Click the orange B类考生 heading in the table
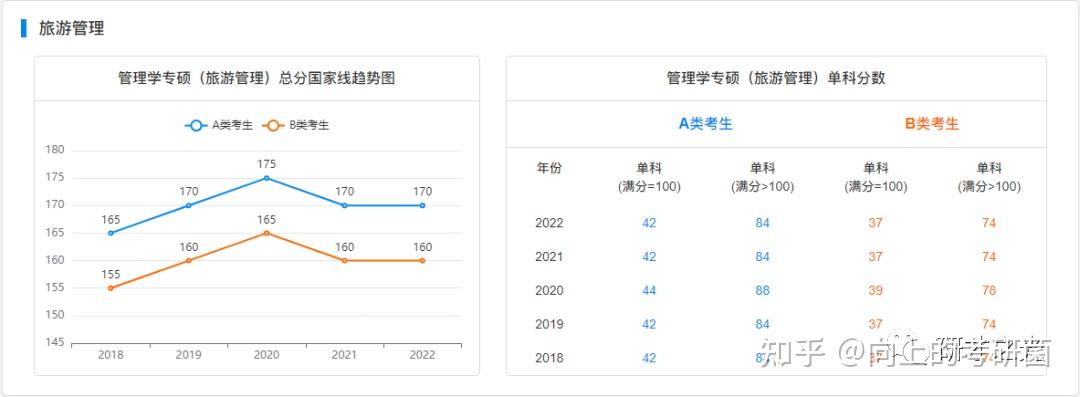The width and height of the screenshot is (1080, 397). [x=931, y=124]
